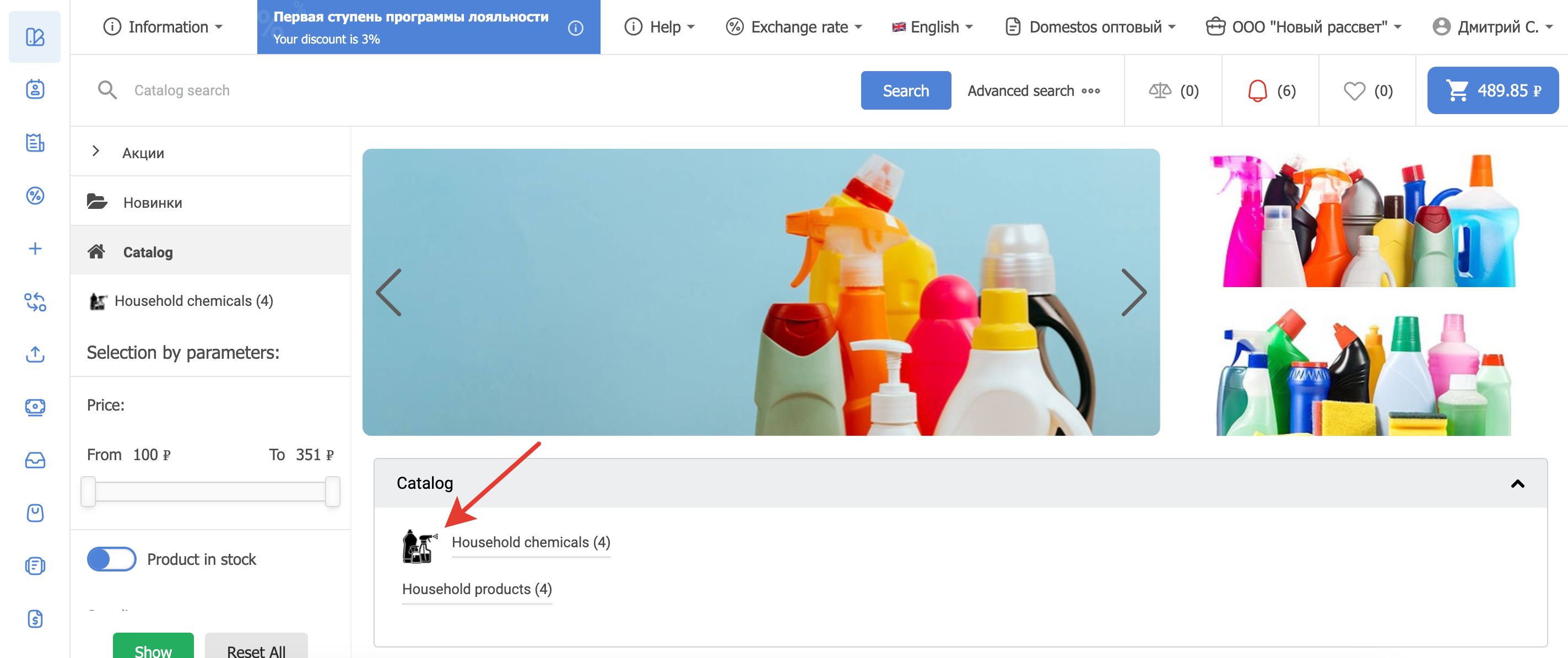Click the right price slider handle
The height and width of the screenshot is (658, 1568).
coord(332,491)
